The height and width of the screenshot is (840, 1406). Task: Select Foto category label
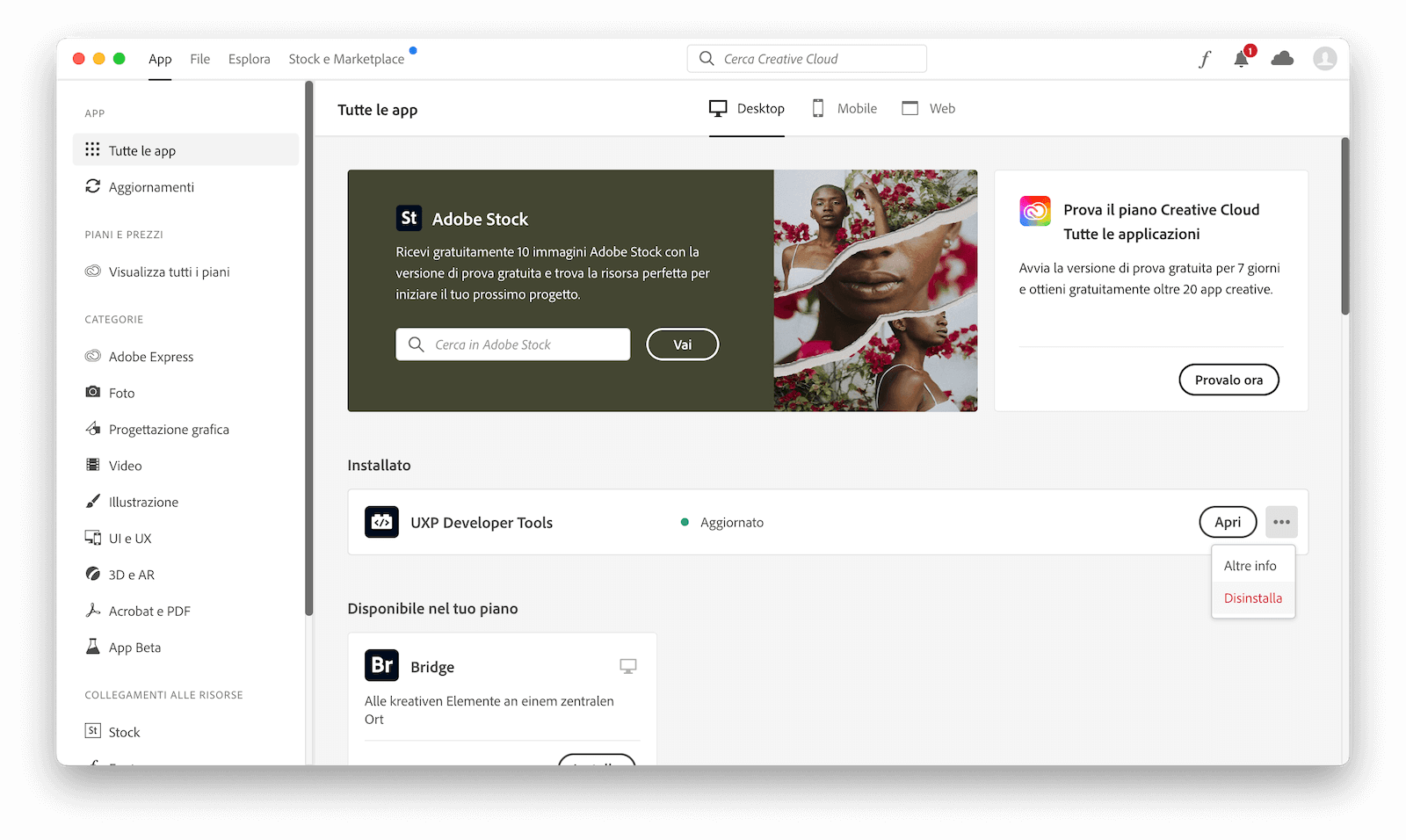[122, 393]
